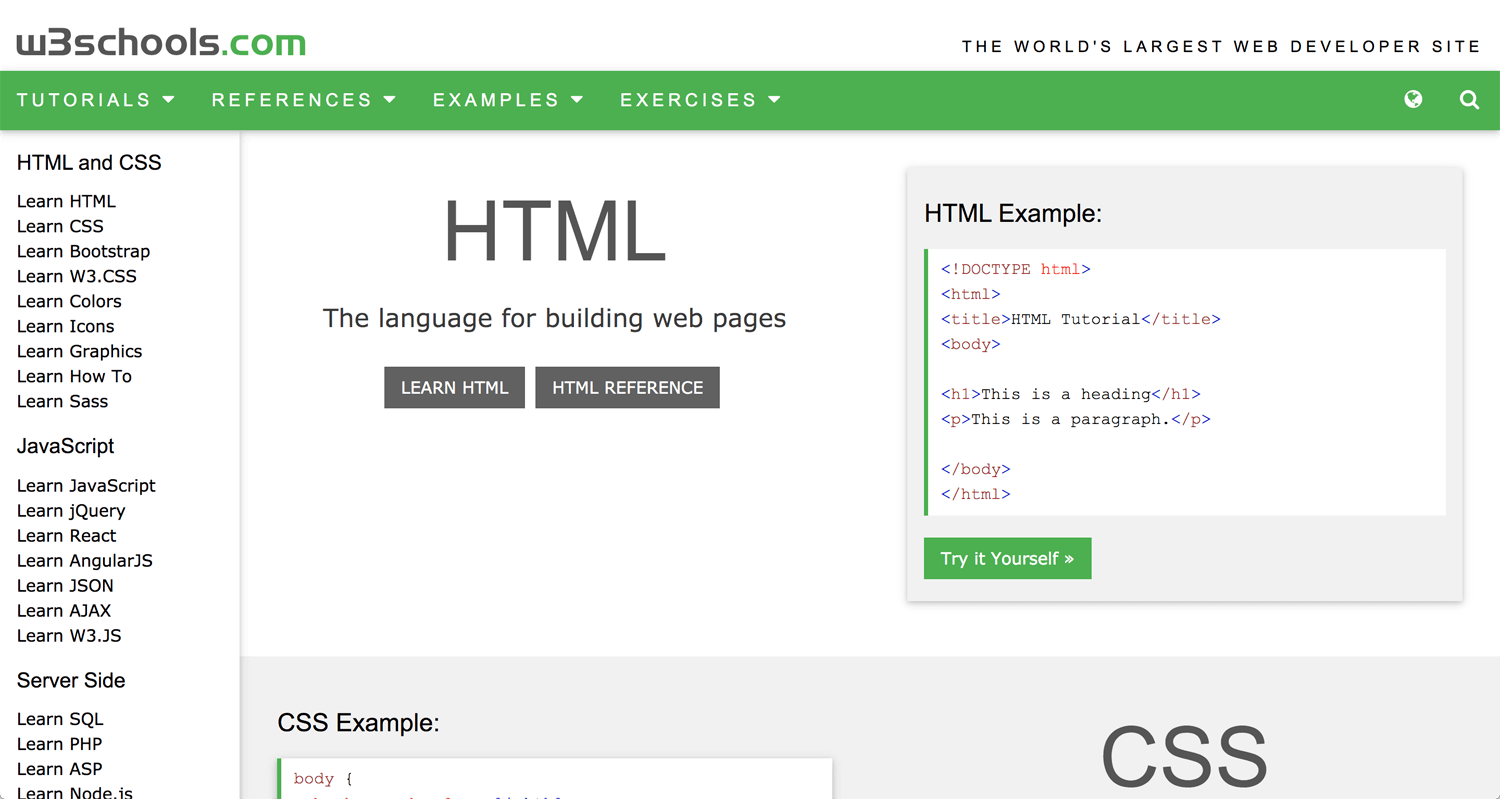Click the w3schools.com logo
1500x799 pixels.
(161, 43)
